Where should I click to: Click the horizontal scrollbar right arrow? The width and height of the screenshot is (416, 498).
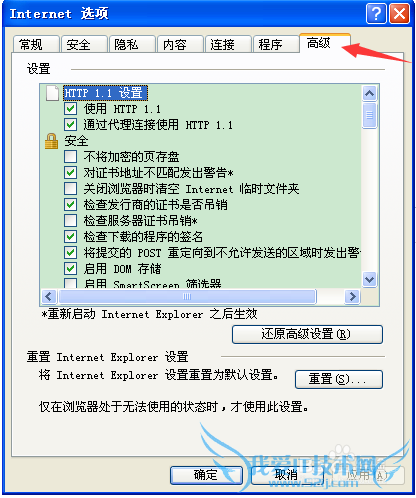click(x=352, y=296)
